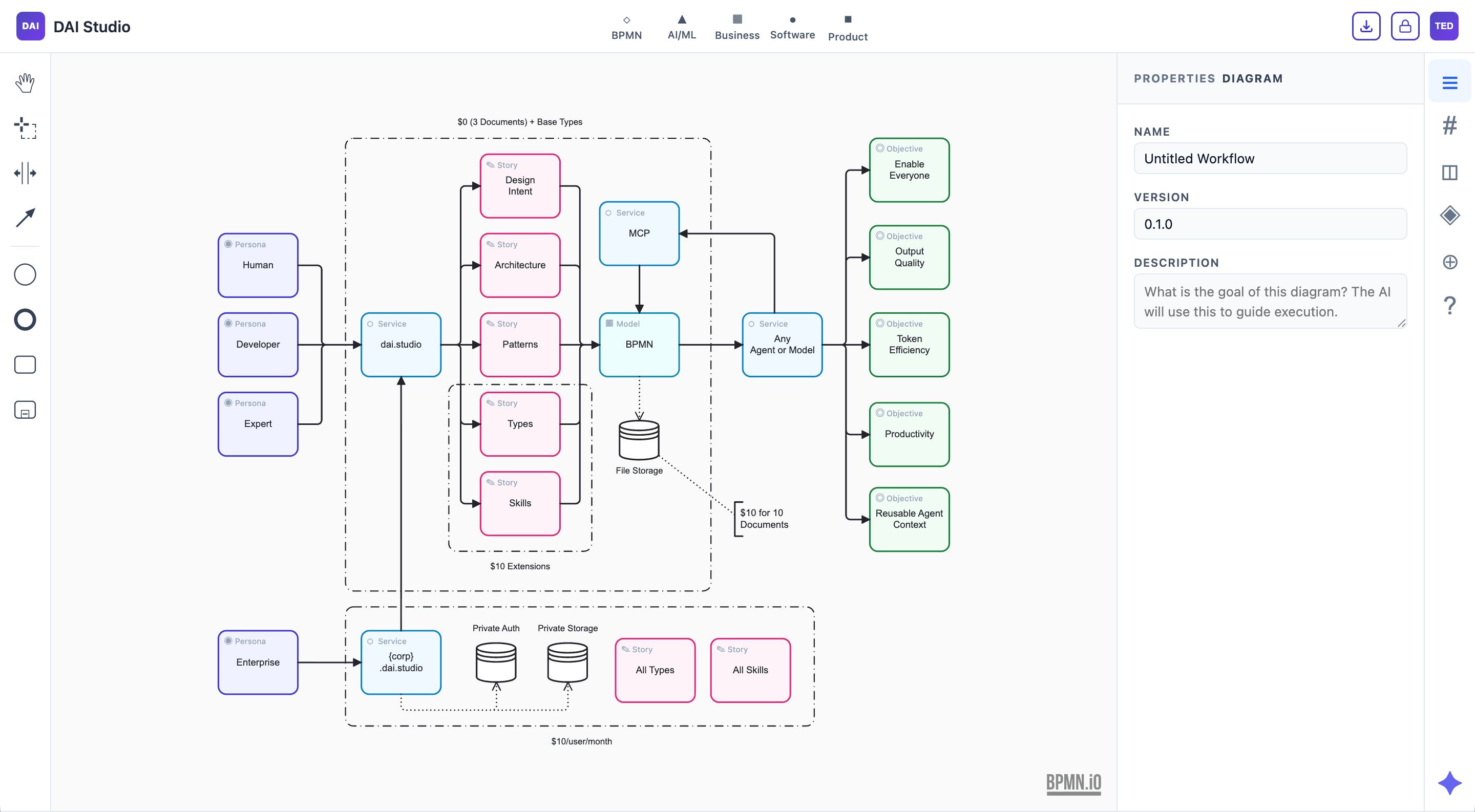Pick the global connect arrow tool
The width and height of the screenshot is (1475, 812).
click(x=25, y=218)
